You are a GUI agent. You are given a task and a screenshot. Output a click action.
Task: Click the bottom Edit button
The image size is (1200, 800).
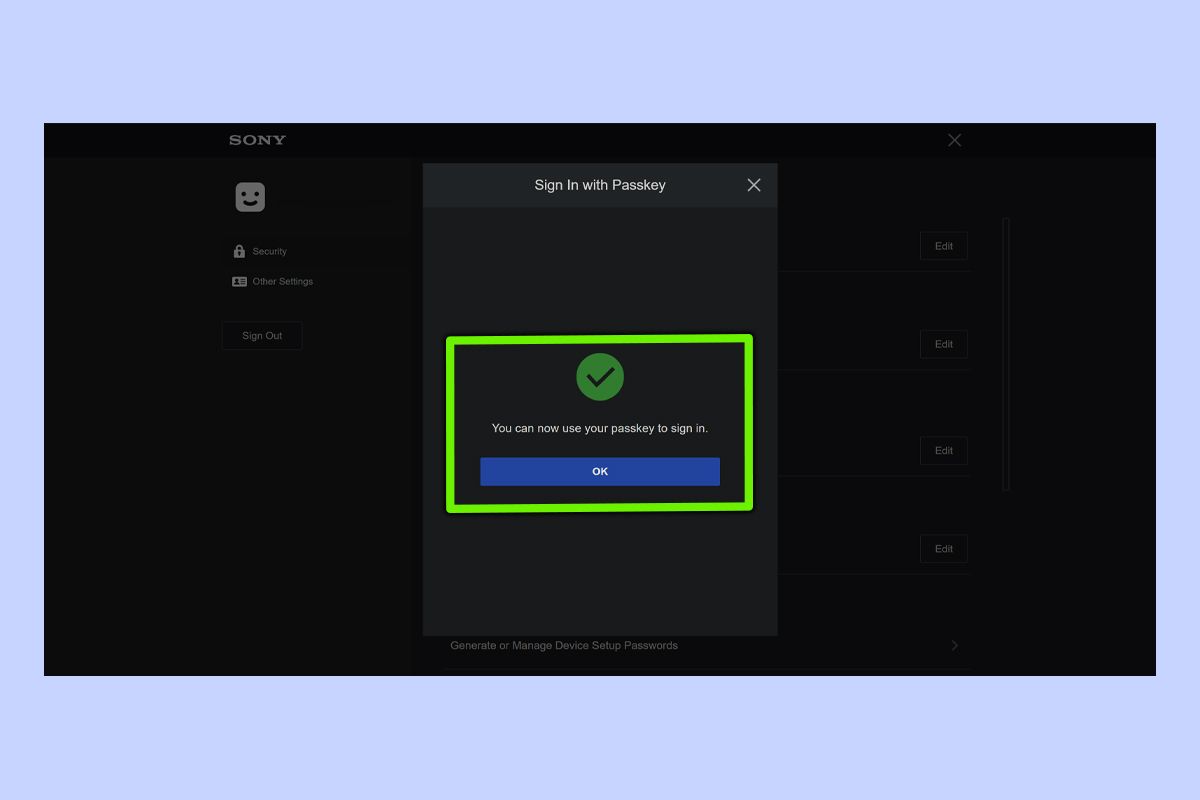(x=943, y=548)
